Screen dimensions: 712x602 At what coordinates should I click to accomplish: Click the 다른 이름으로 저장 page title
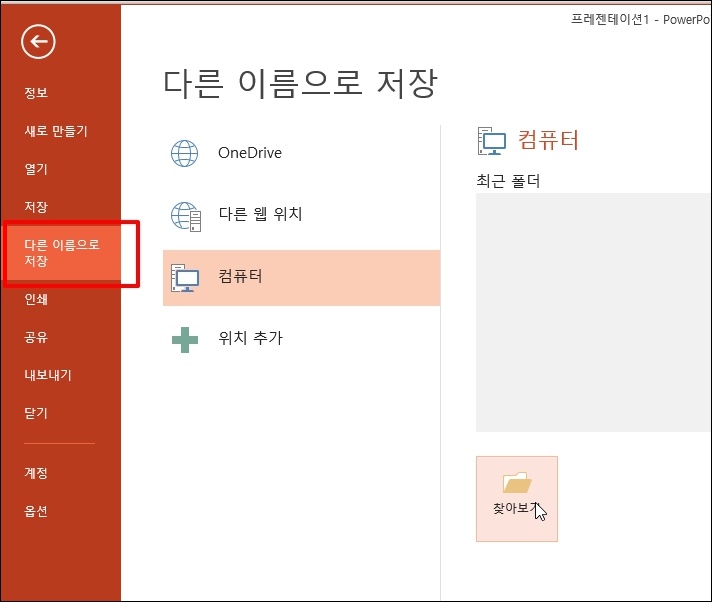300,84
